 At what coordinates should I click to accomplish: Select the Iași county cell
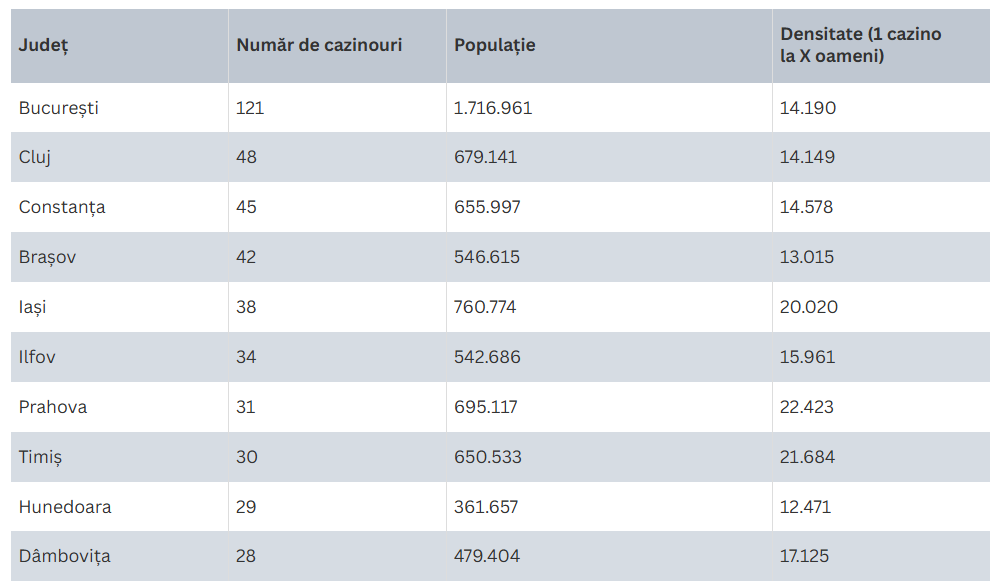[x=33, y=307]
